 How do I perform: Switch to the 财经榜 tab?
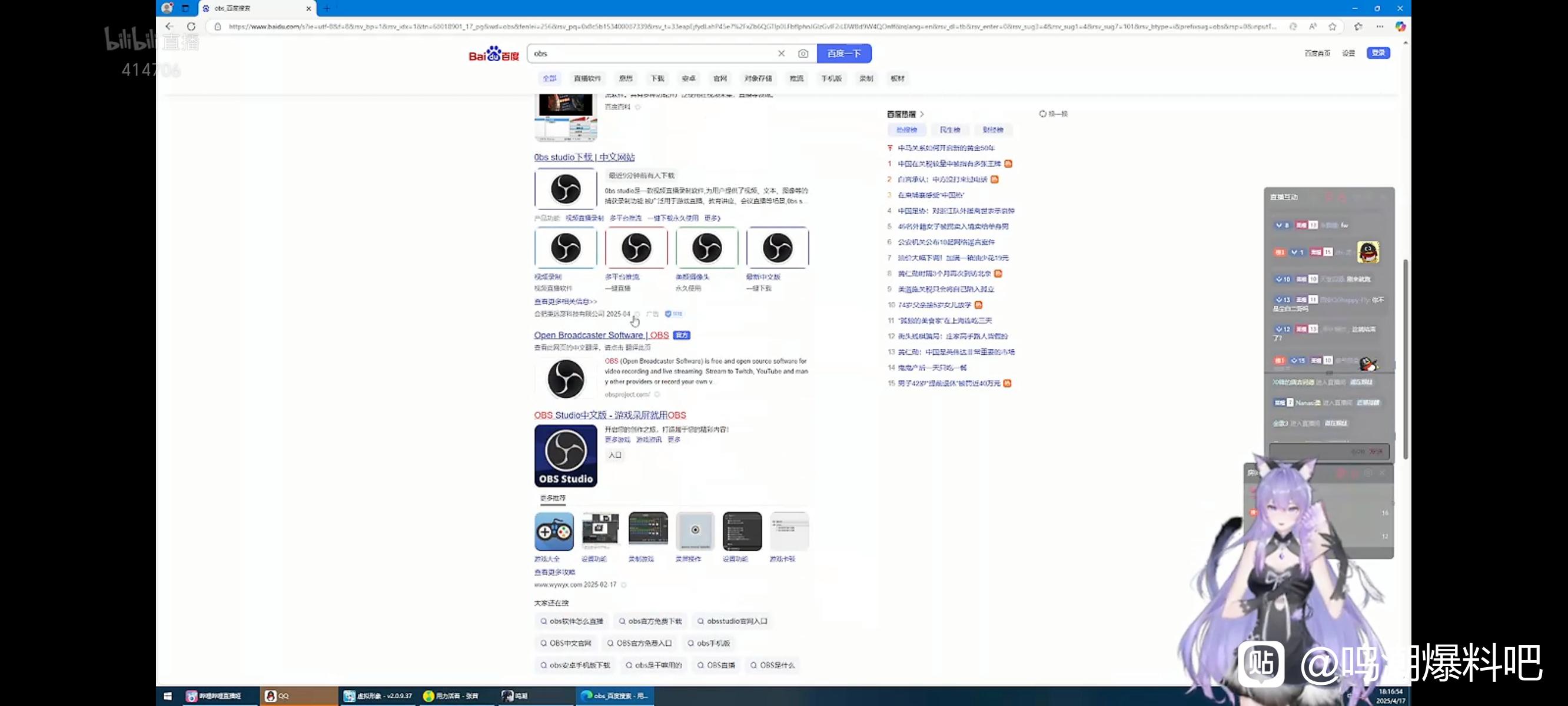coord(993,129)
